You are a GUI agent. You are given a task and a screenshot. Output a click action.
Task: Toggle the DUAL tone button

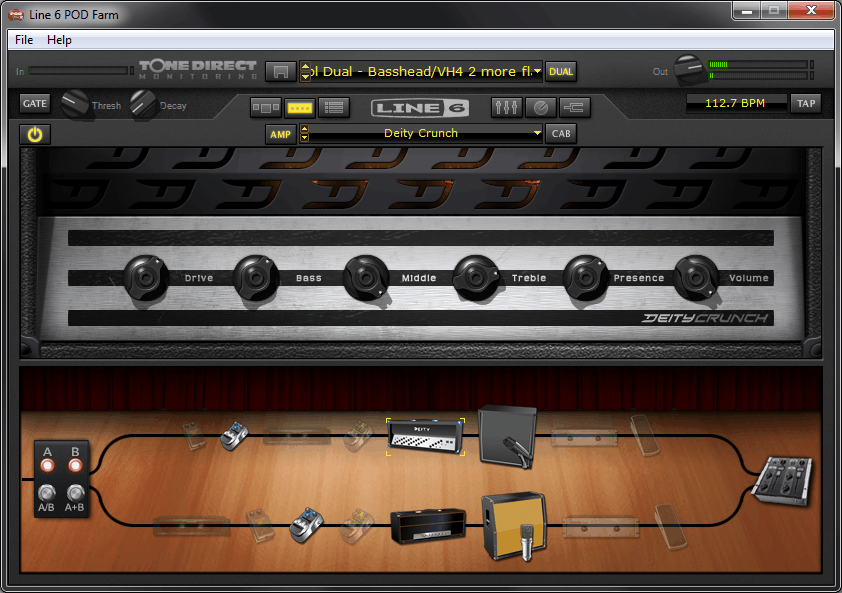pyautogui.click(x=561, y=71)
